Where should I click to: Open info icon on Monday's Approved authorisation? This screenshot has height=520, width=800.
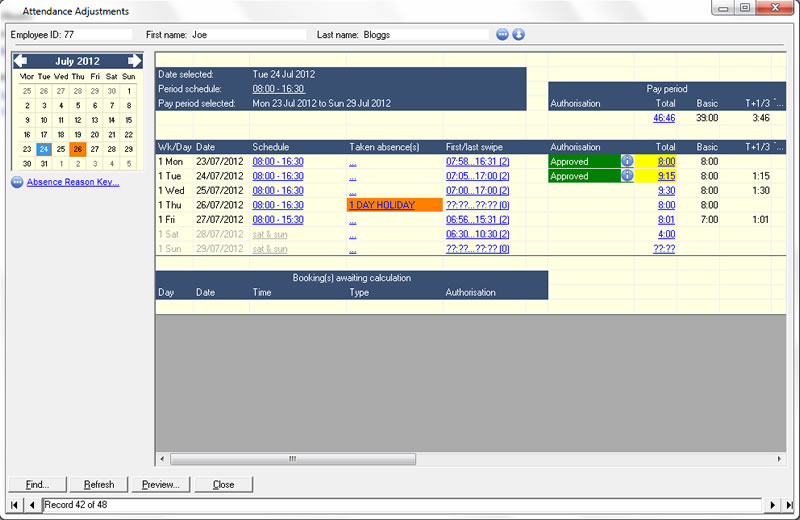[x=627, y=161]
